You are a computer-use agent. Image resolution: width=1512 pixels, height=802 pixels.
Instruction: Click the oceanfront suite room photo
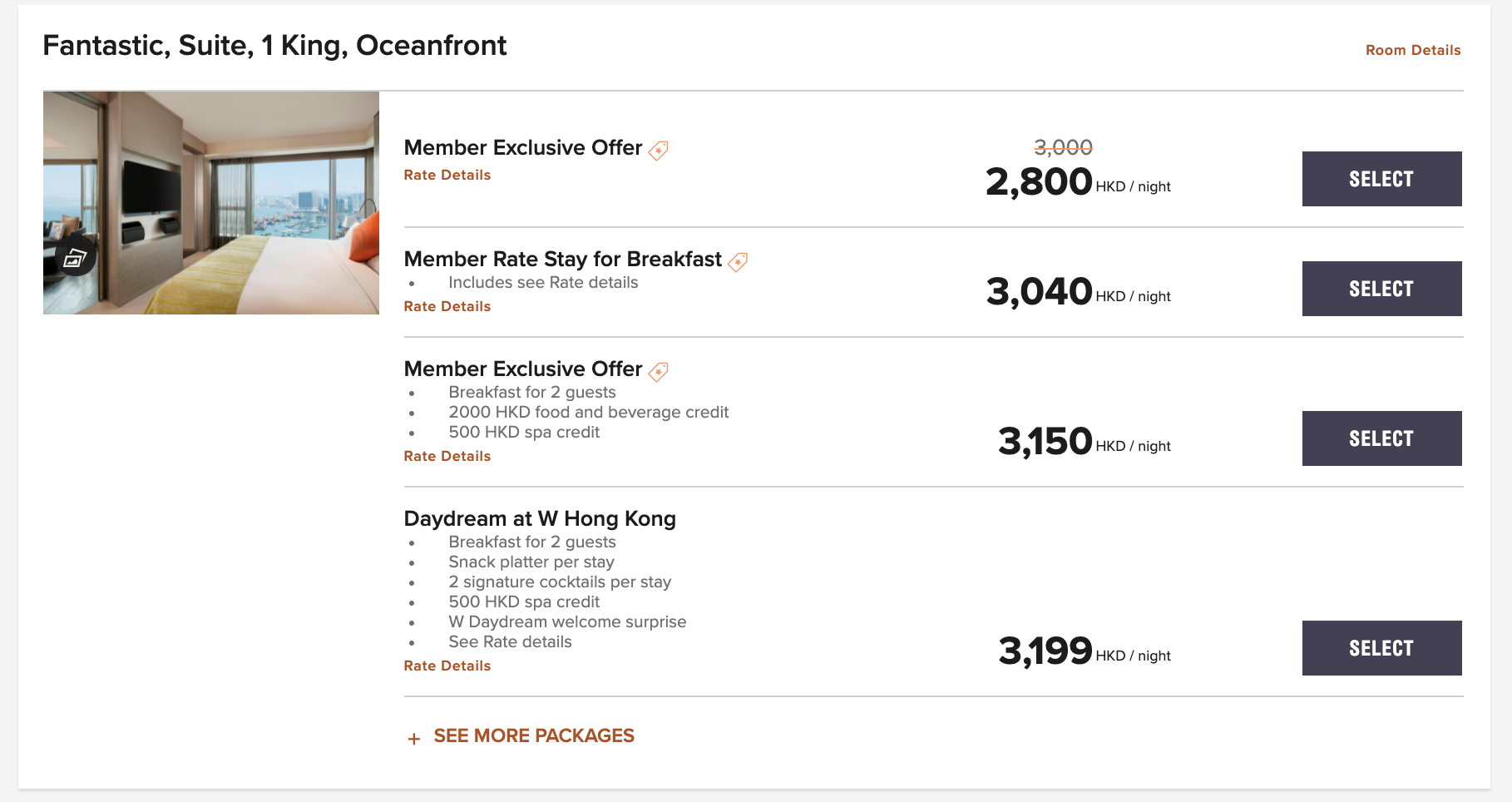(x=211, y=203)
